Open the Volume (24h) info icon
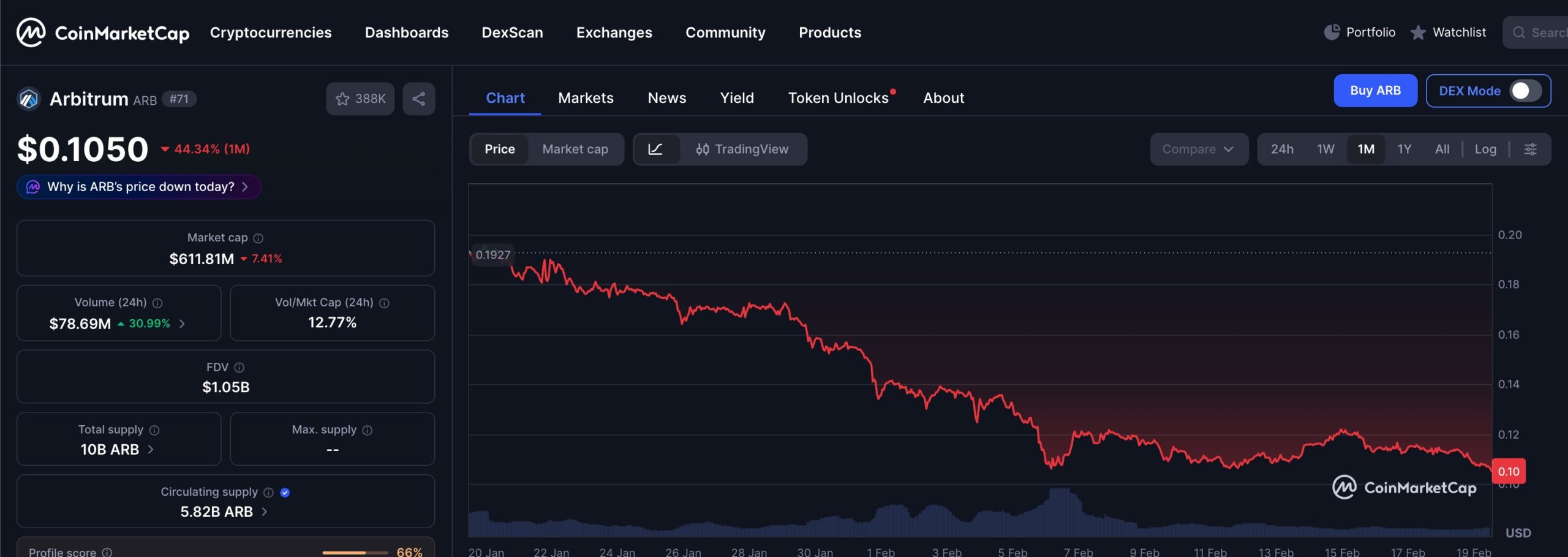Image resolution: width=1568 pixels, height=557 pixels. click(157, 303)
